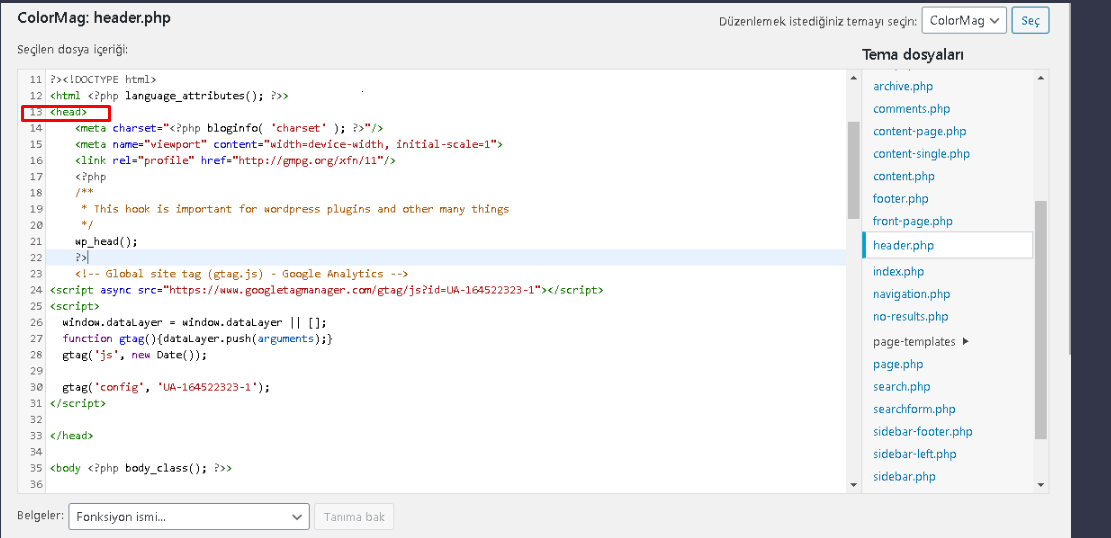This screenshot has height=538, width=1111.
Task: Open comments.php in theme files
Action: [x=911, y=109]
